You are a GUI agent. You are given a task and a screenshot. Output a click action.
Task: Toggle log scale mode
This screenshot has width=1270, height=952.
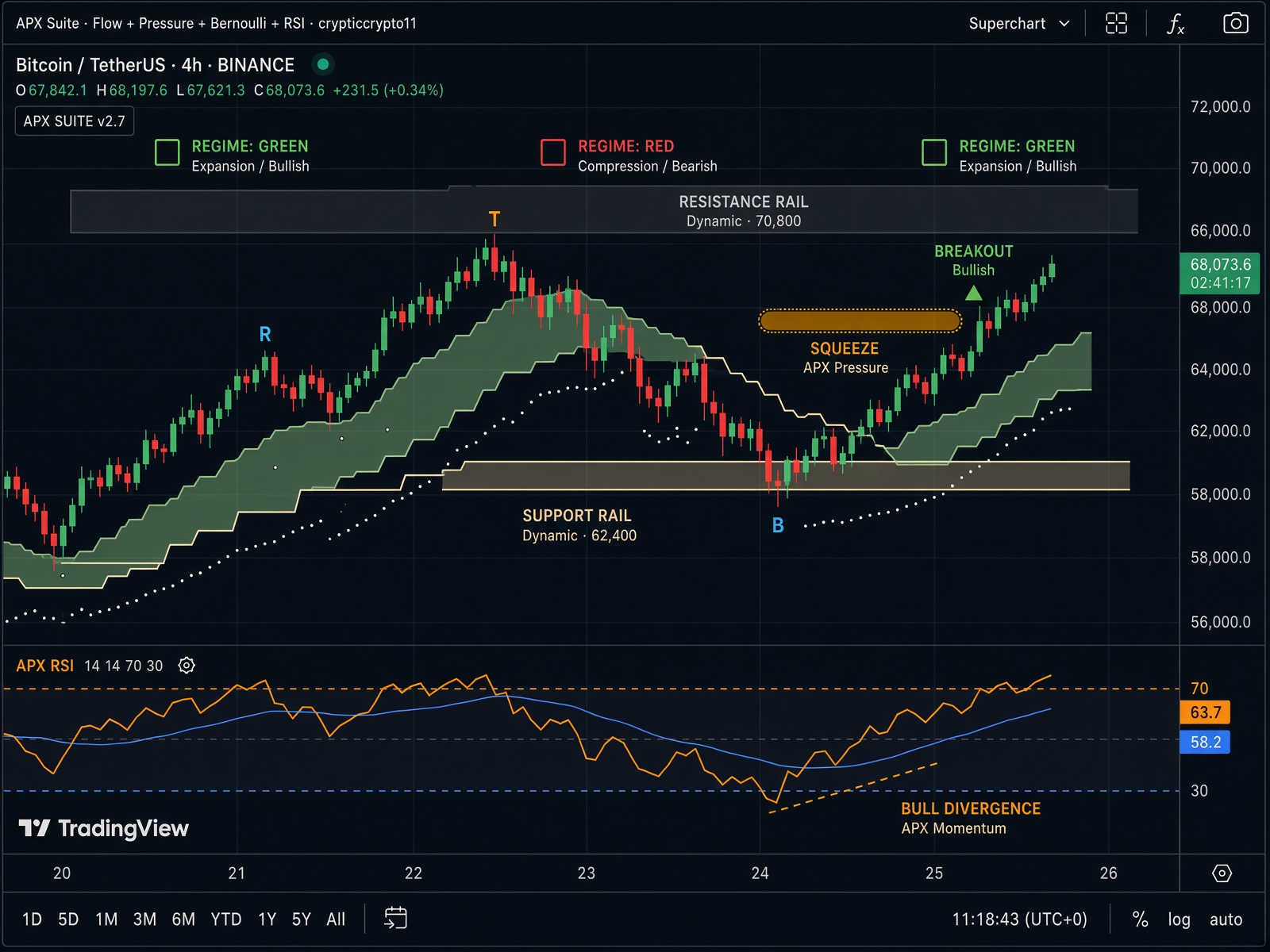click(1179, 919)
